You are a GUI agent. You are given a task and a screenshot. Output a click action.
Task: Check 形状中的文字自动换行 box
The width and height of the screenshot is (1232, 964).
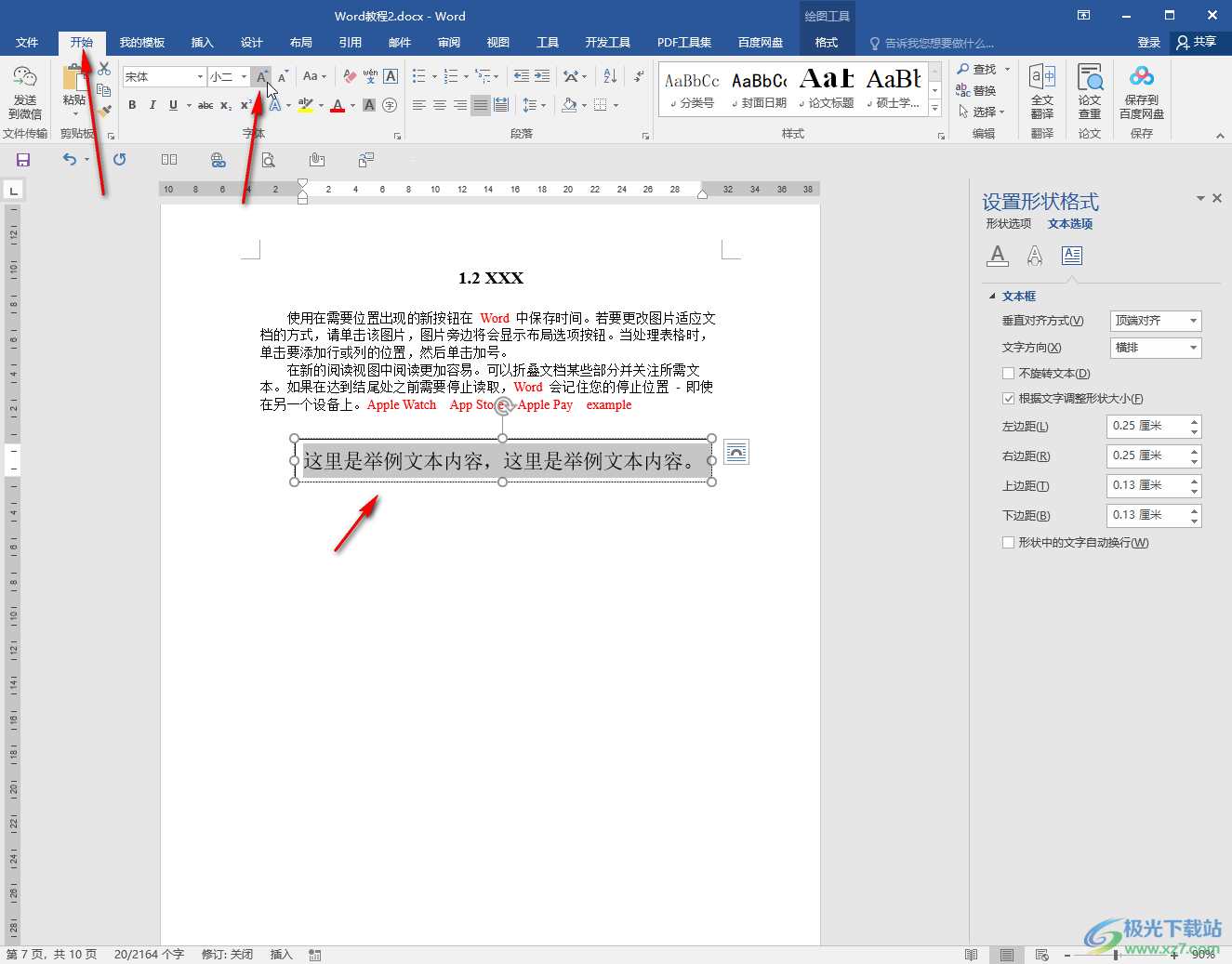(x=1009, y=543)
